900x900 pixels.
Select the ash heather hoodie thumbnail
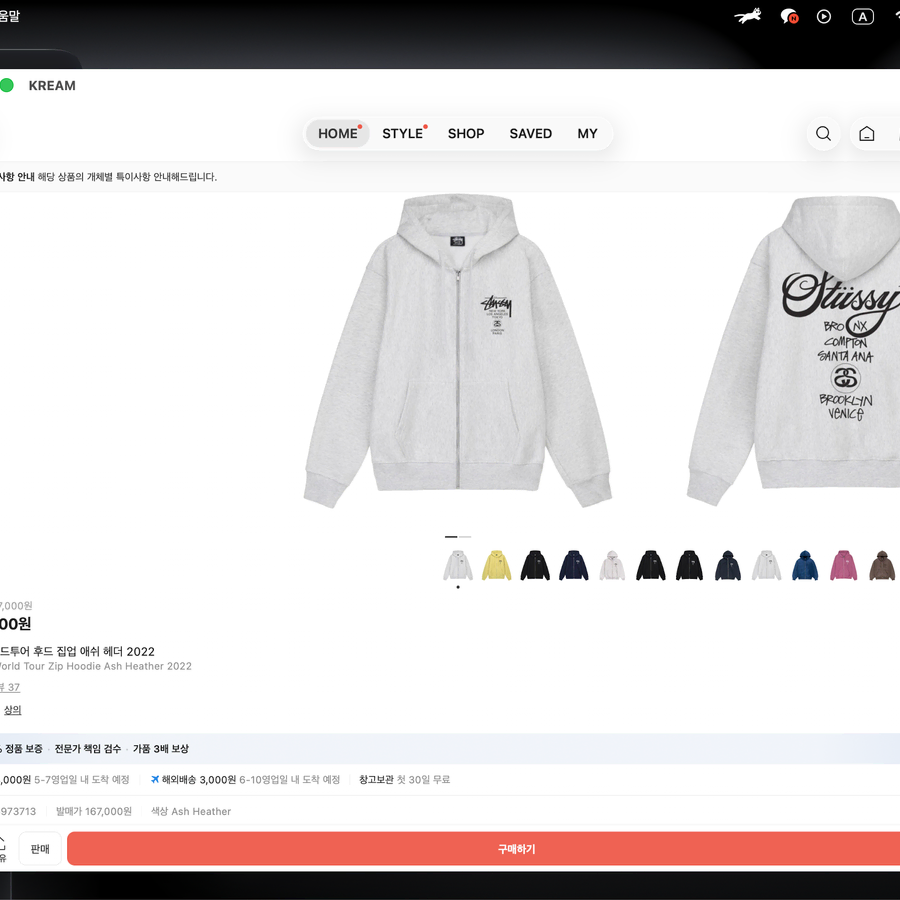(457, 565)
